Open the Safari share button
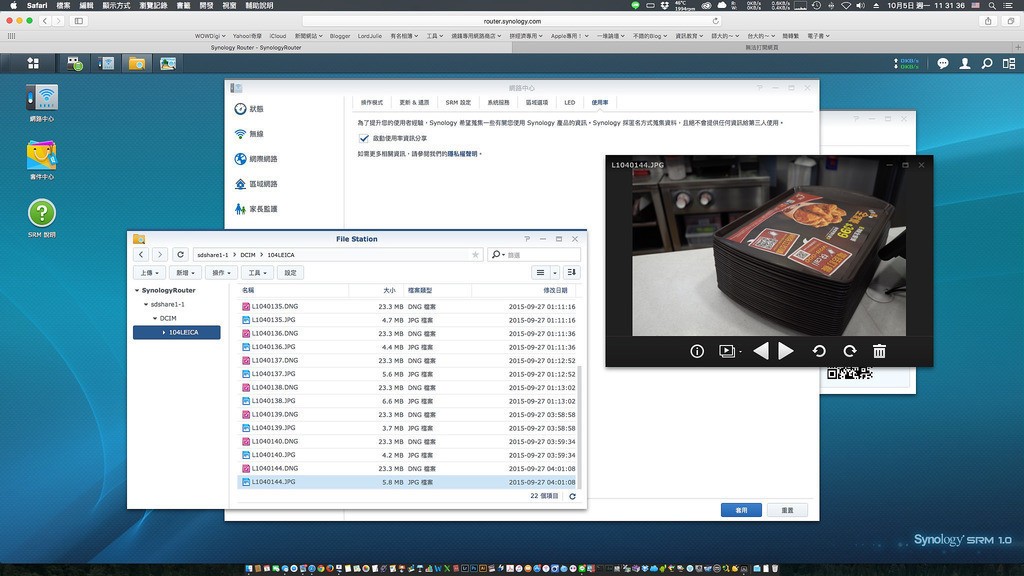 pos(988,21)
